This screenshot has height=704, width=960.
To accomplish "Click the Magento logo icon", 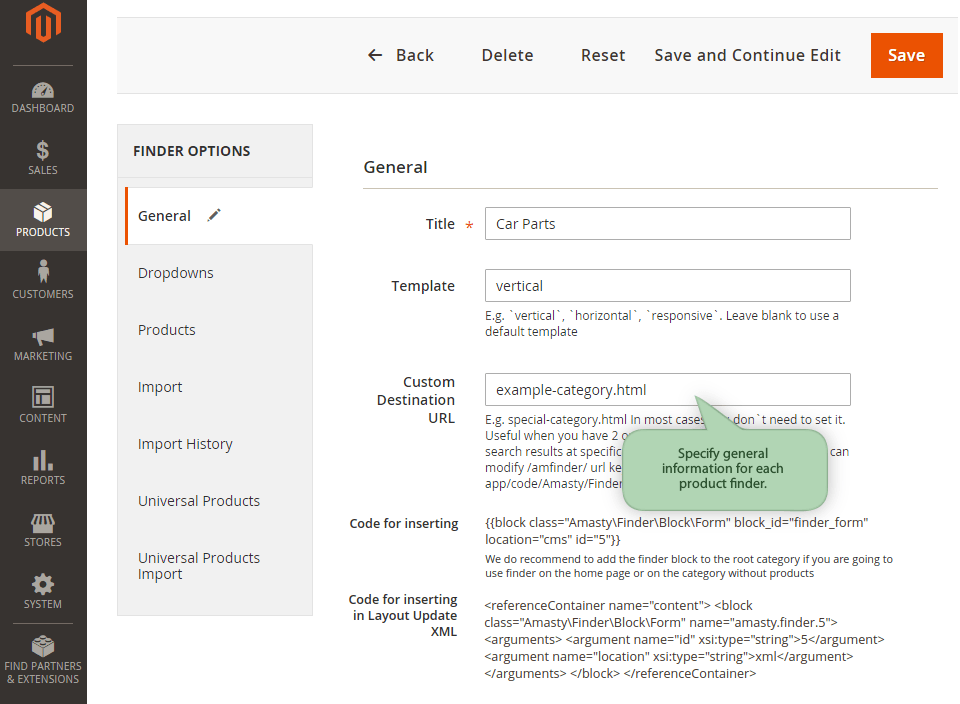I will pos(43,24).
